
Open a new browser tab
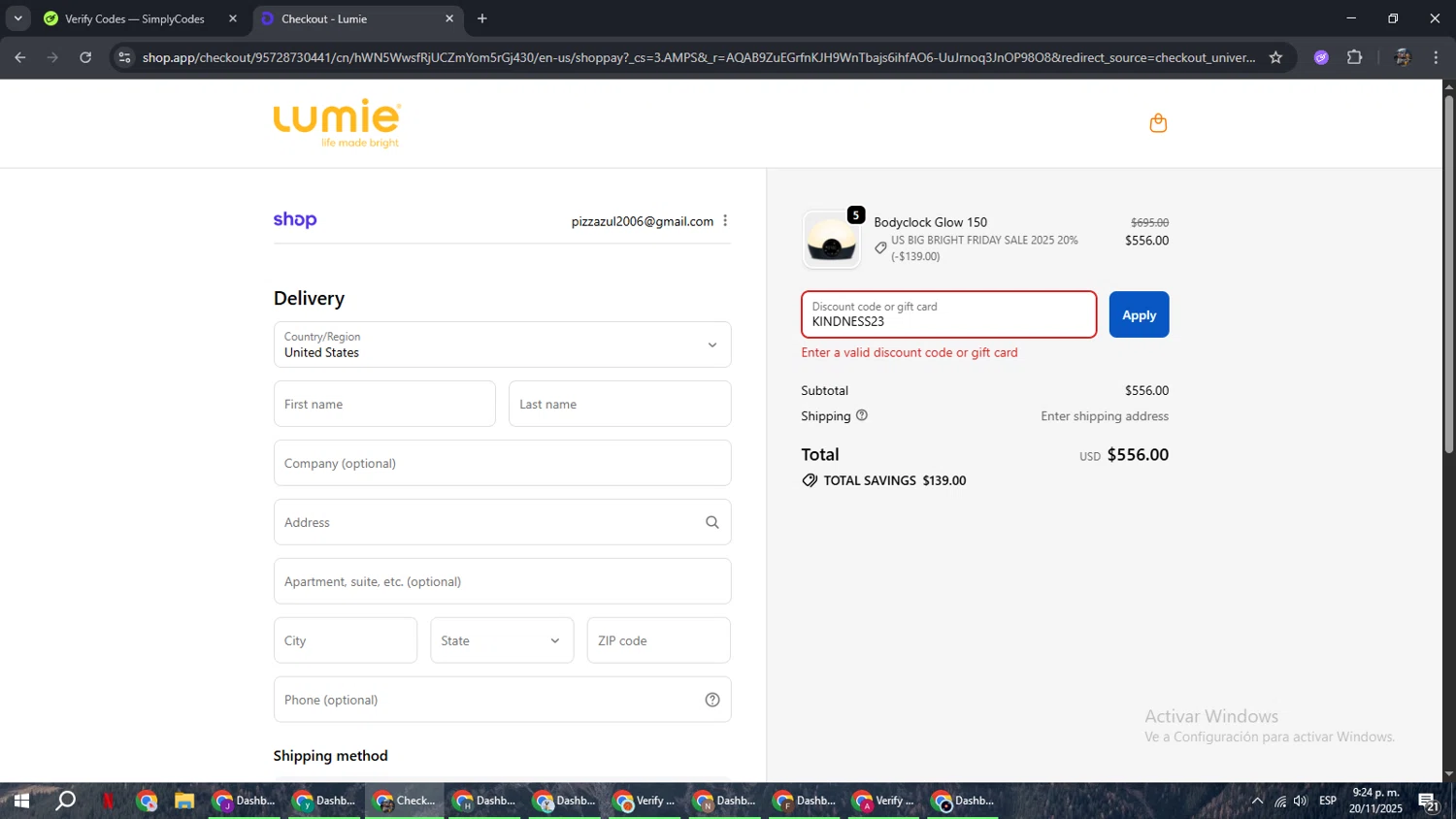pyautogui.click(x=481, y=18)
